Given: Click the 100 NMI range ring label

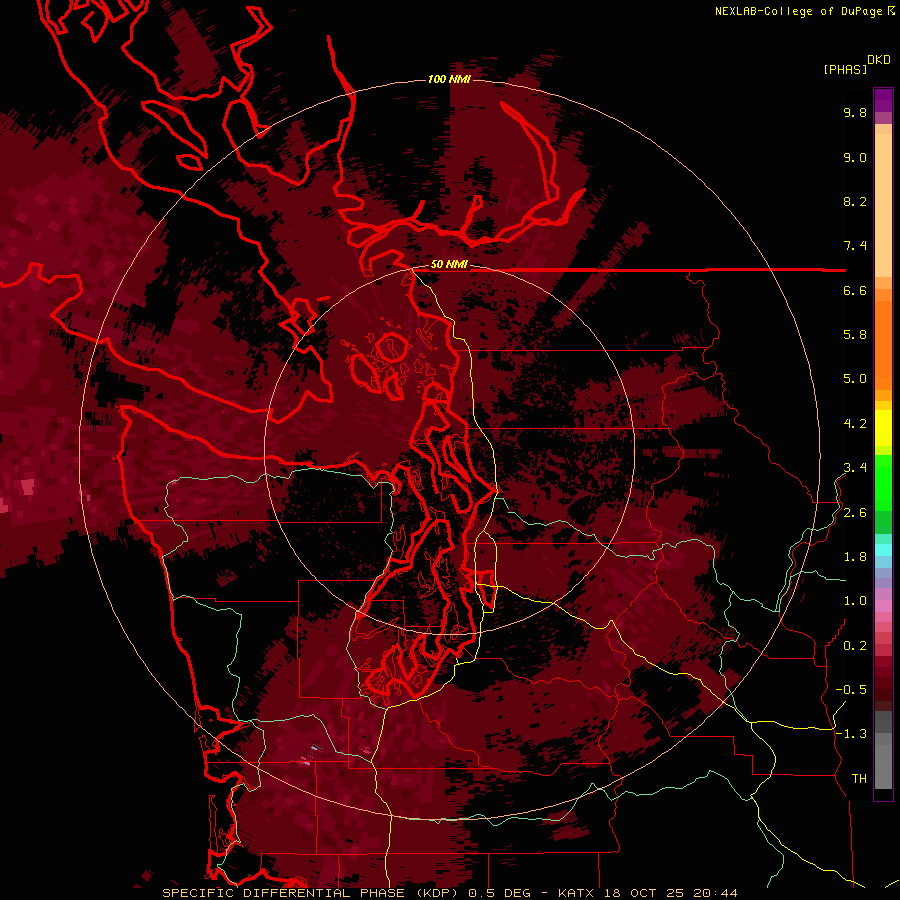Looking at the screenshot, I should tap(449, 79).
